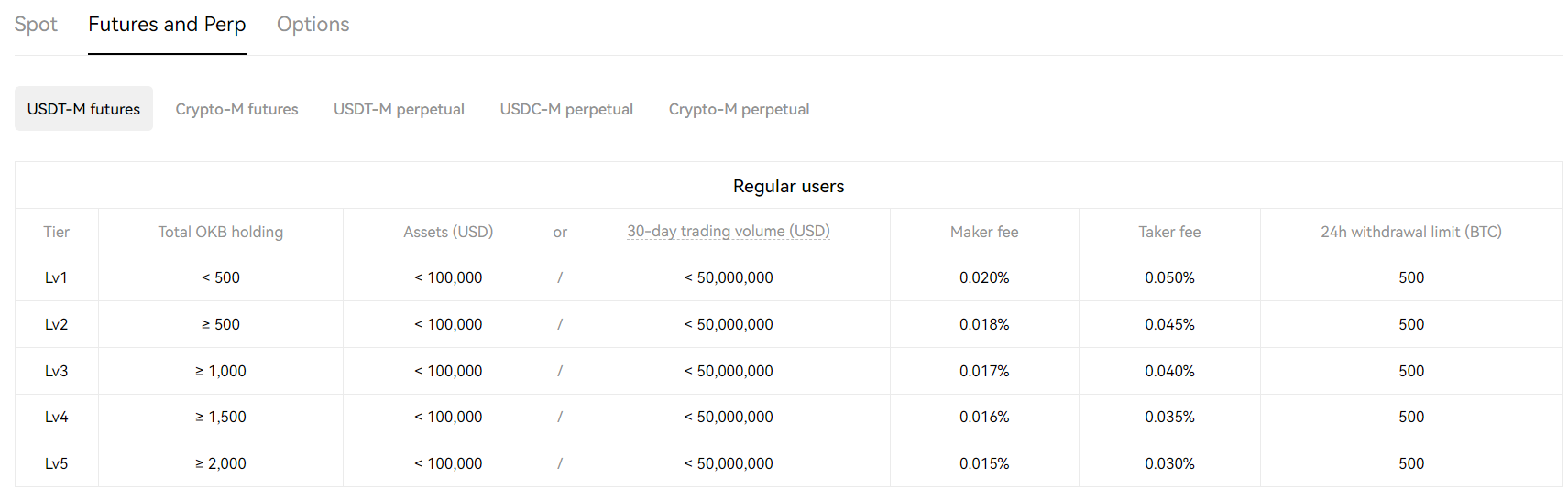
Task: Choose USDT-M perpetual sub-tab
Action: (399, 109)
